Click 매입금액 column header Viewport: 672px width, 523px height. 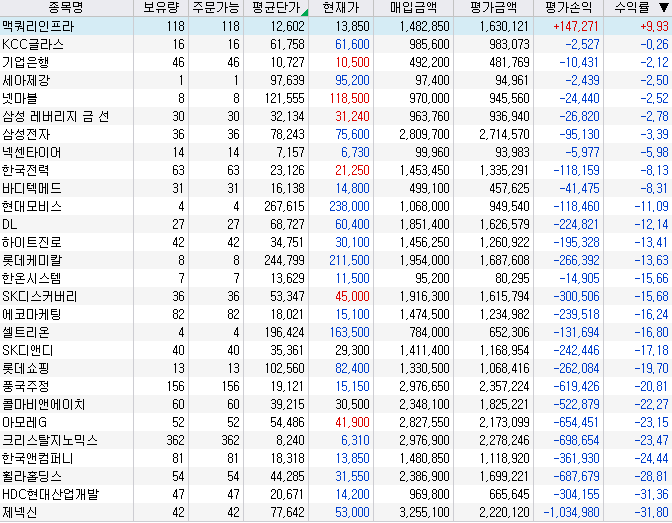click(x=414, y=8)
